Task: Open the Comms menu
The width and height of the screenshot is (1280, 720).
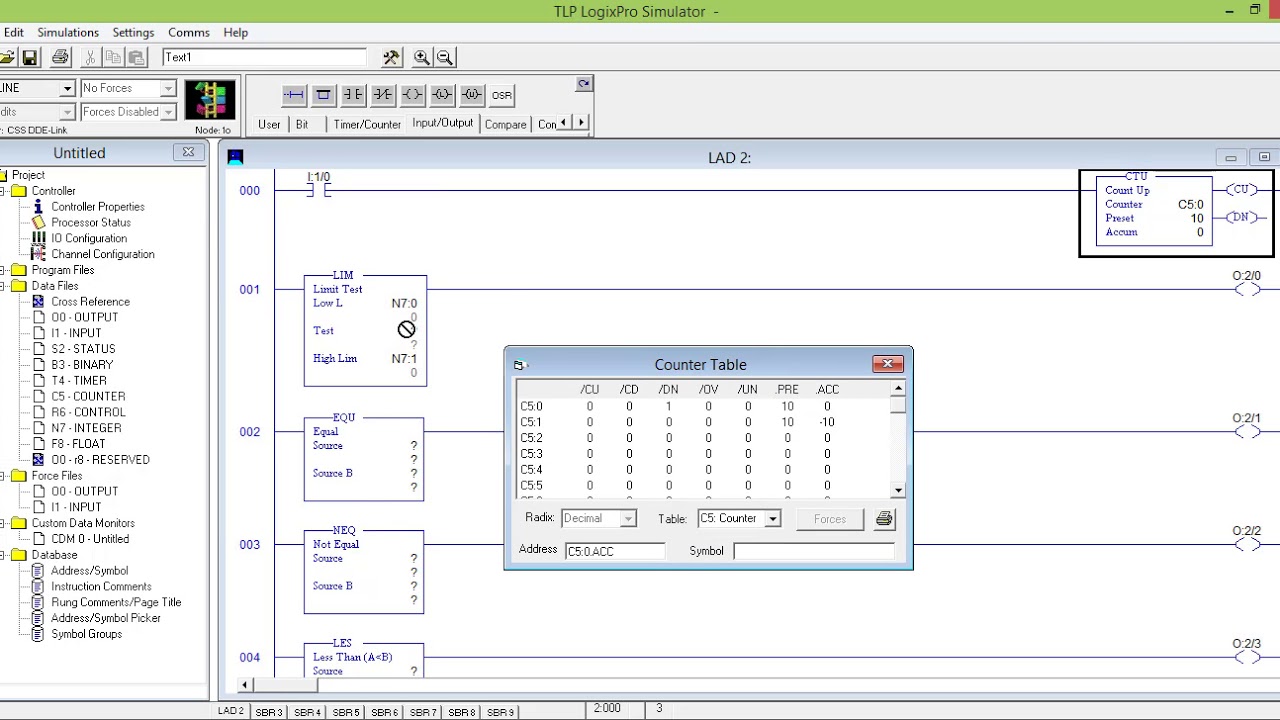Action: [x=188, y=32]
